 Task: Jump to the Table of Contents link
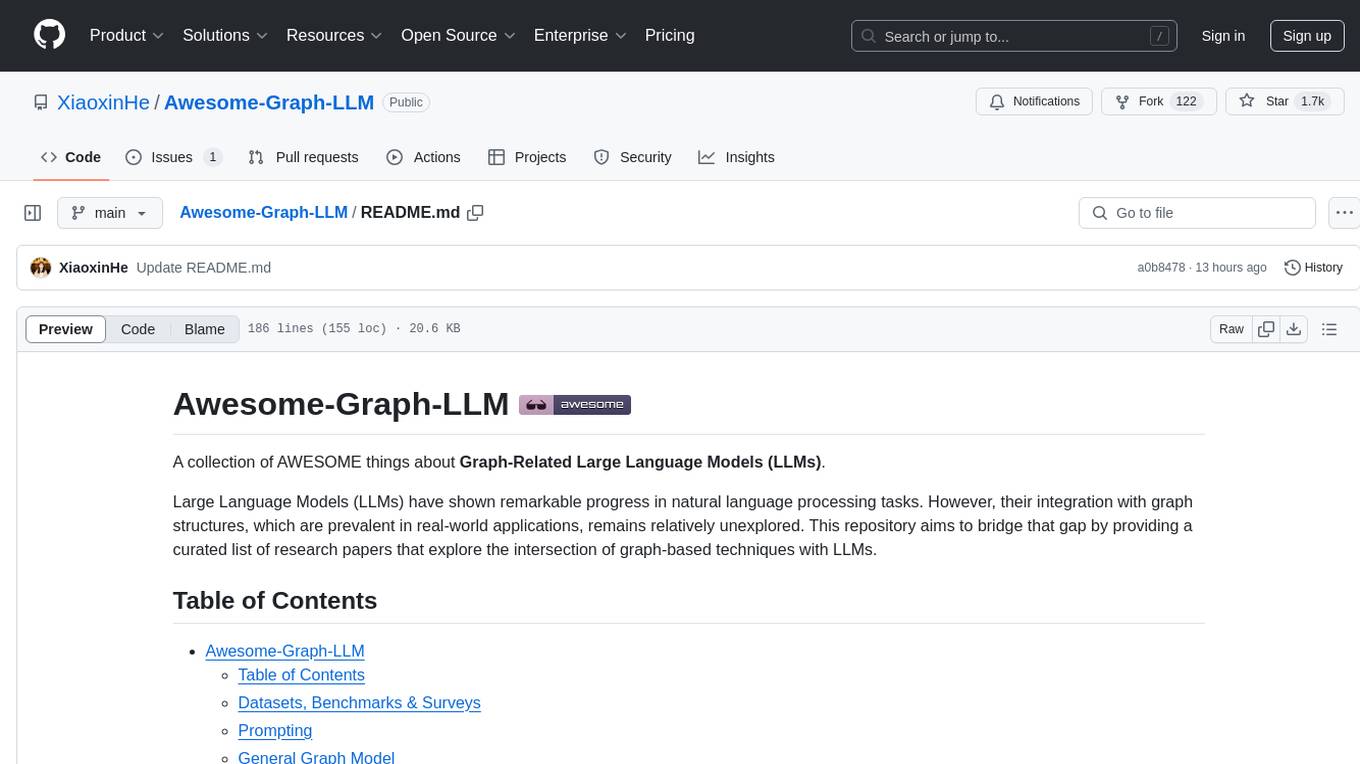click(x=301, y=675)
